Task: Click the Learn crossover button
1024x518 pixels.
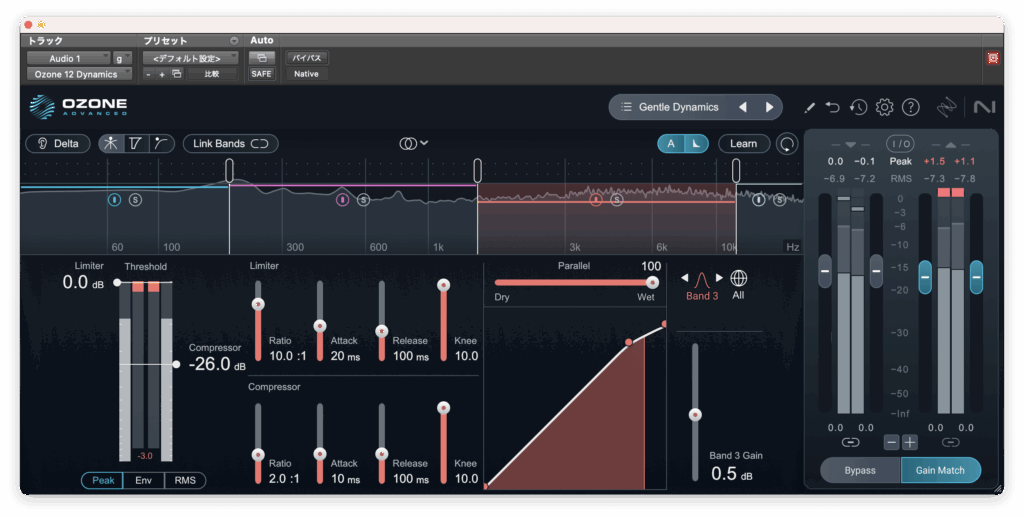Action: [x=743, y=144]
